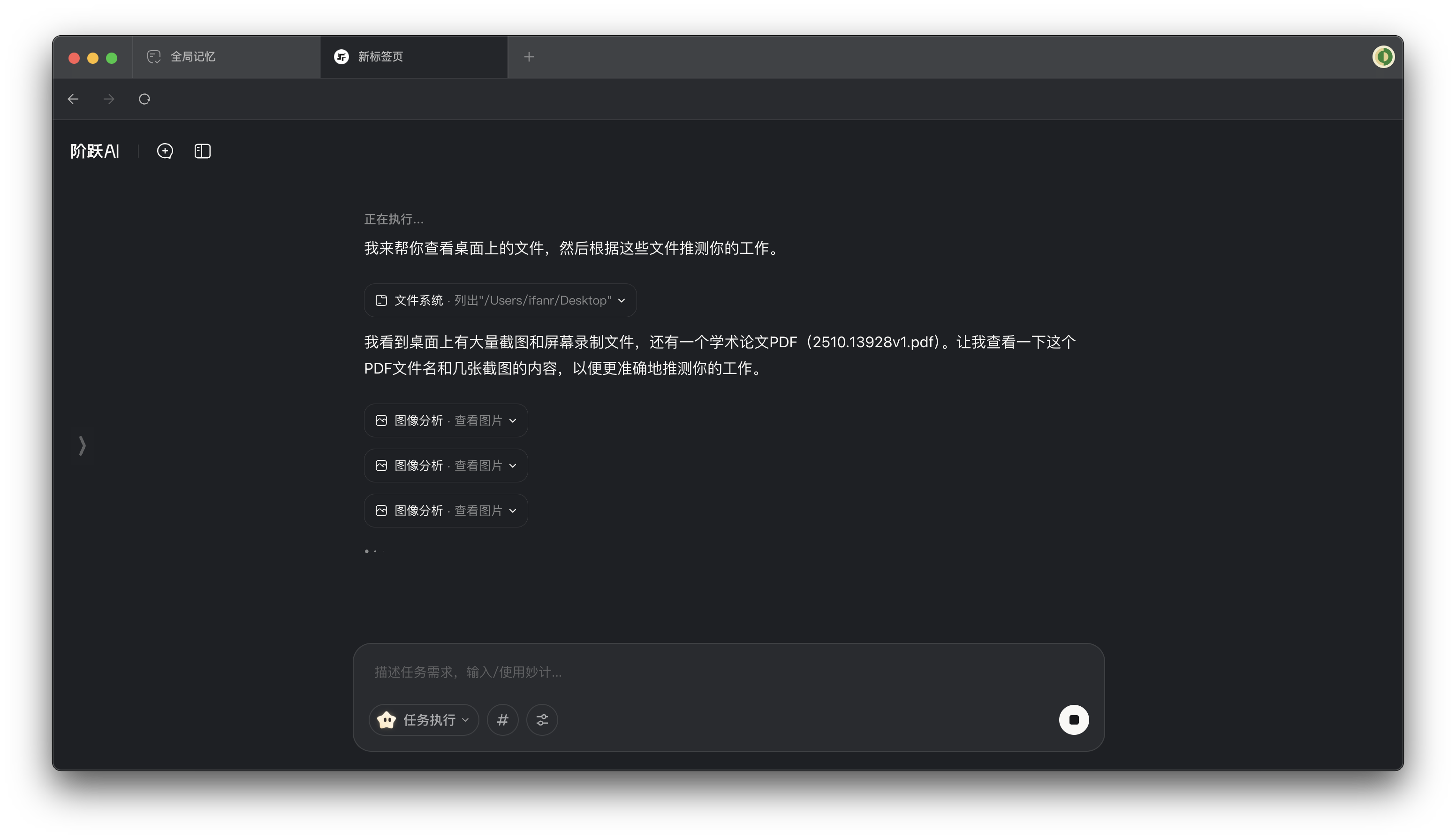
Task: Click the 阶跃AI logo text
Action: tap(95, 151)
